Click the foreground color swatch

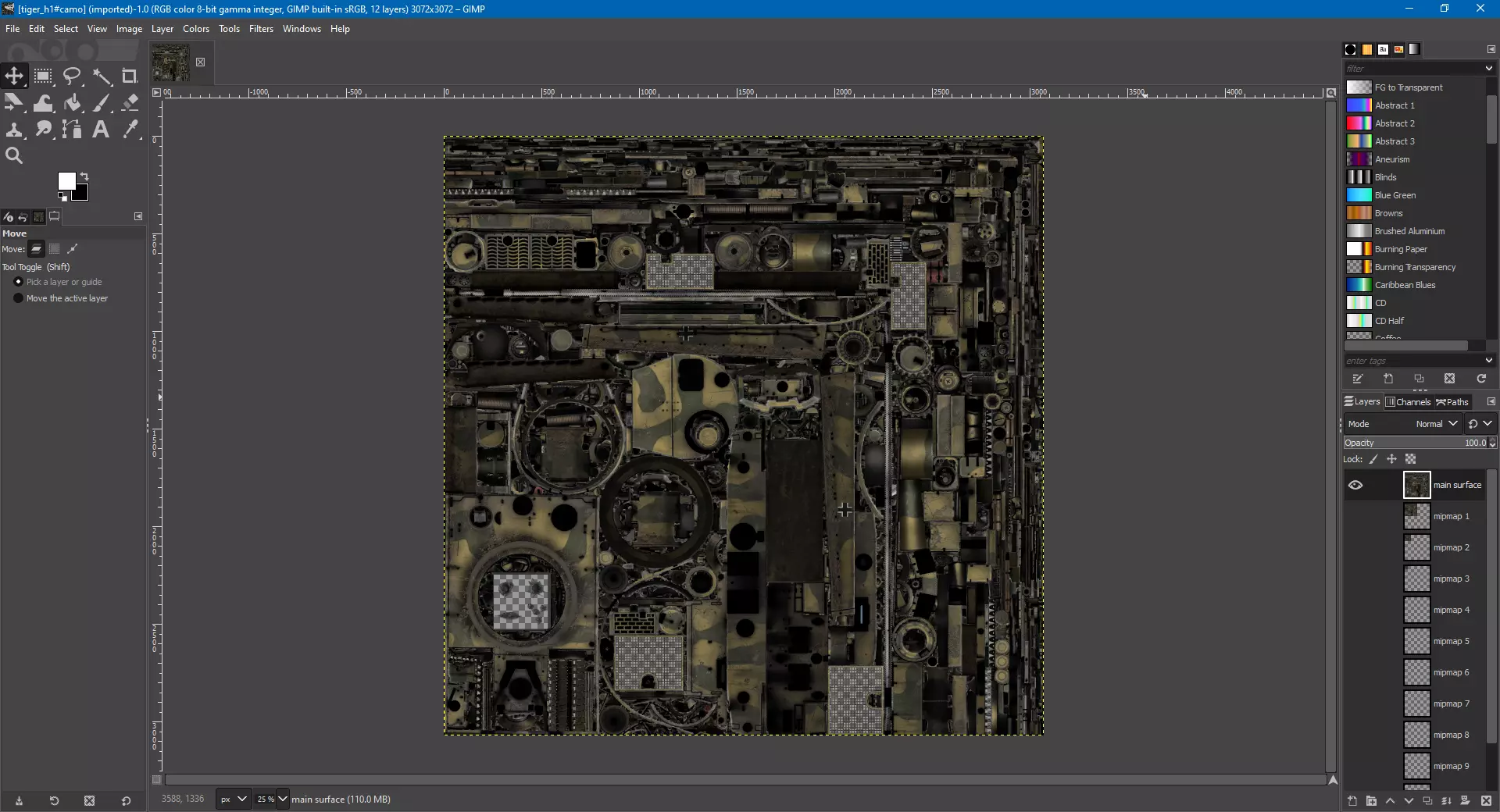tap(66, 181)
